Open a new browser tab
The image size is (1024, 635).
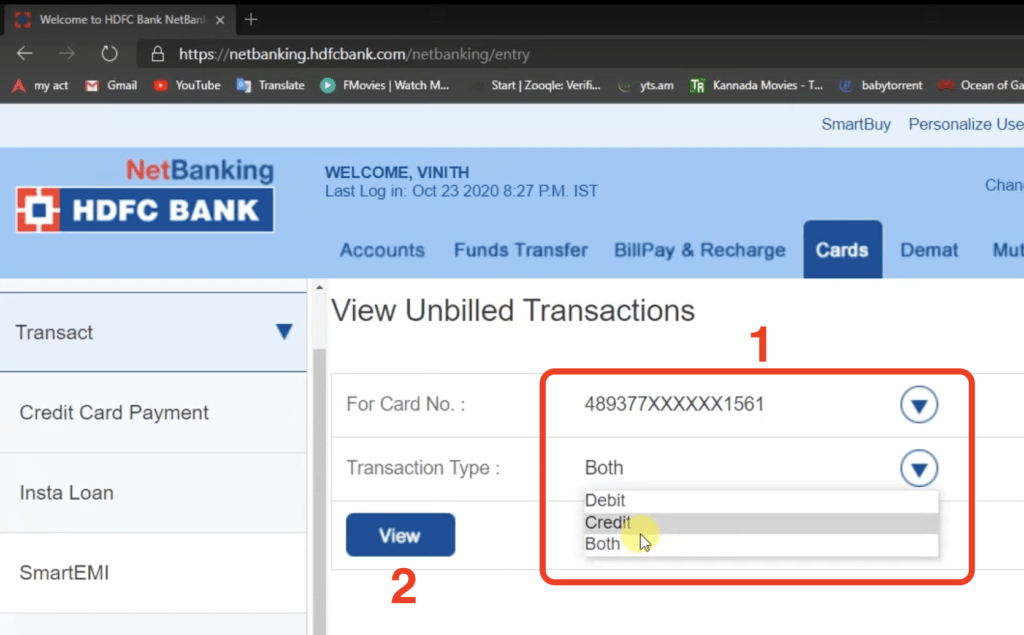tap(251, 20)
